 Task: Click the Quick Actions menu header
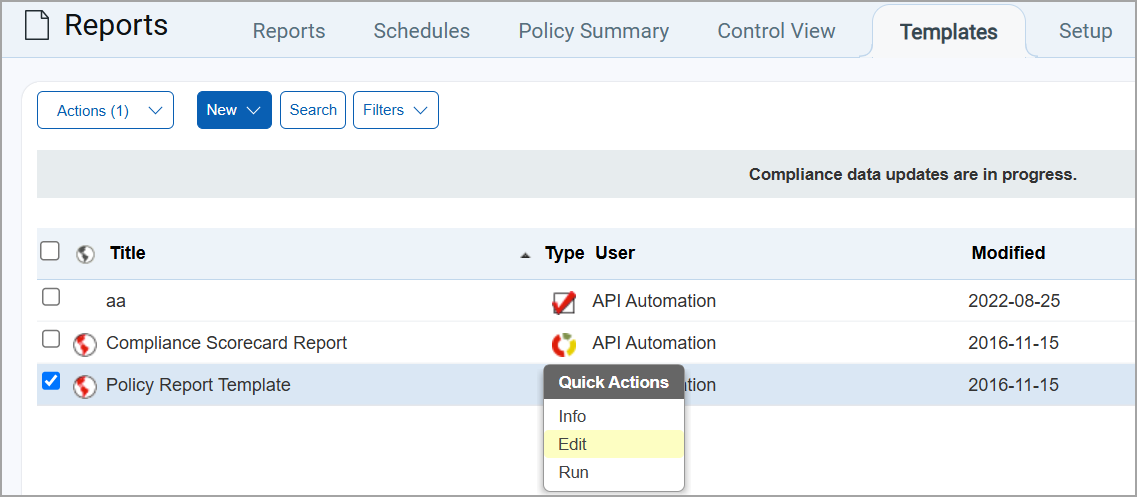click(613, 382)
